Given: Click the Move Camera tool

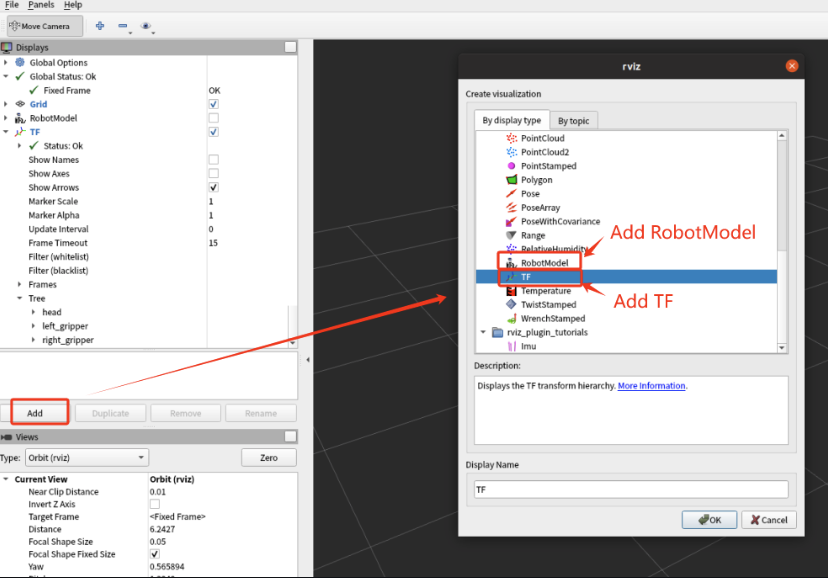Looking at the screenshot, I should point(38,26).
